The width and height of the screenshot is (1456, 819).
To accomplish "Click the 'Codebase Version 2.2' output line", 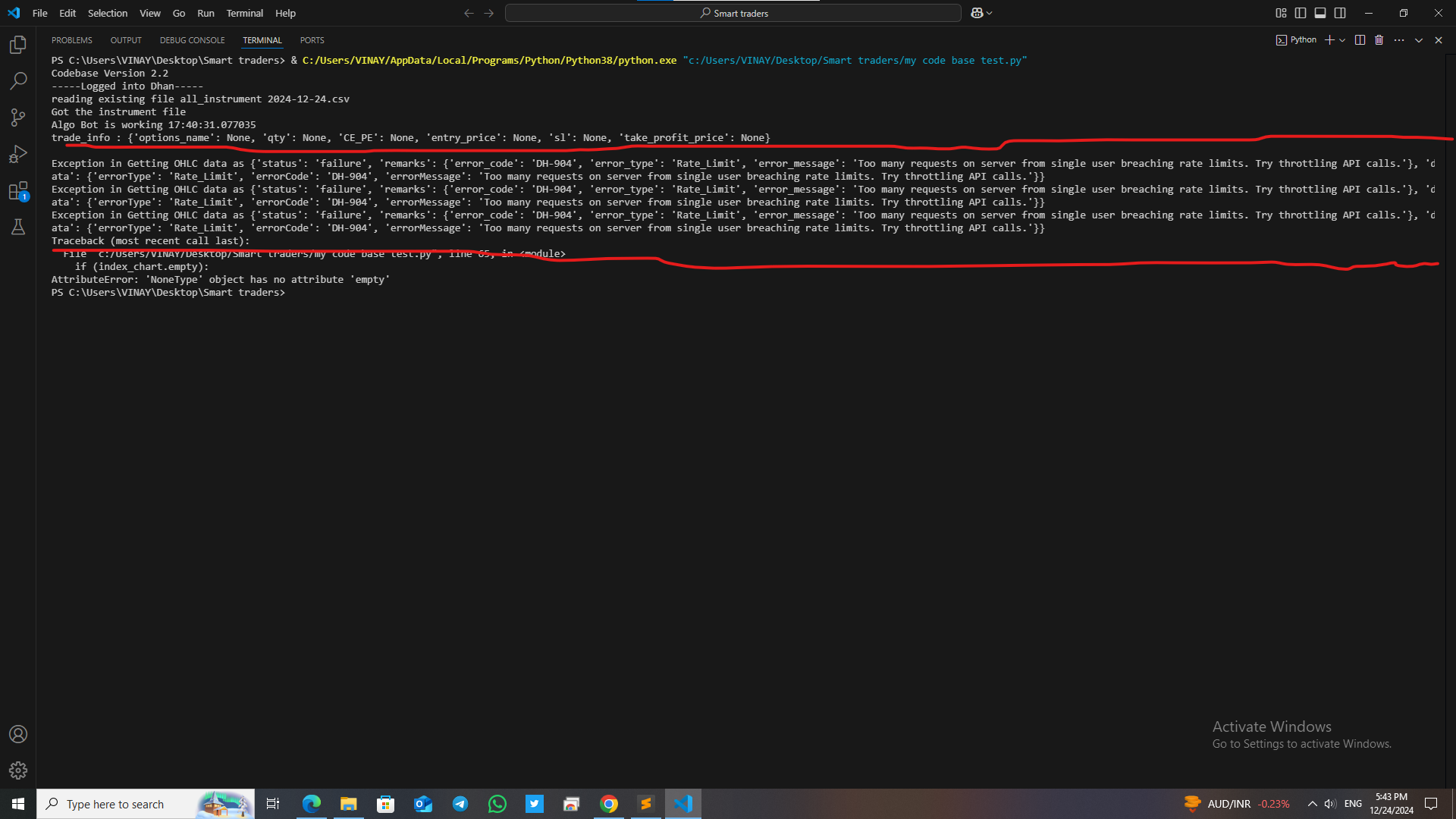I will (x=110, y=74).
